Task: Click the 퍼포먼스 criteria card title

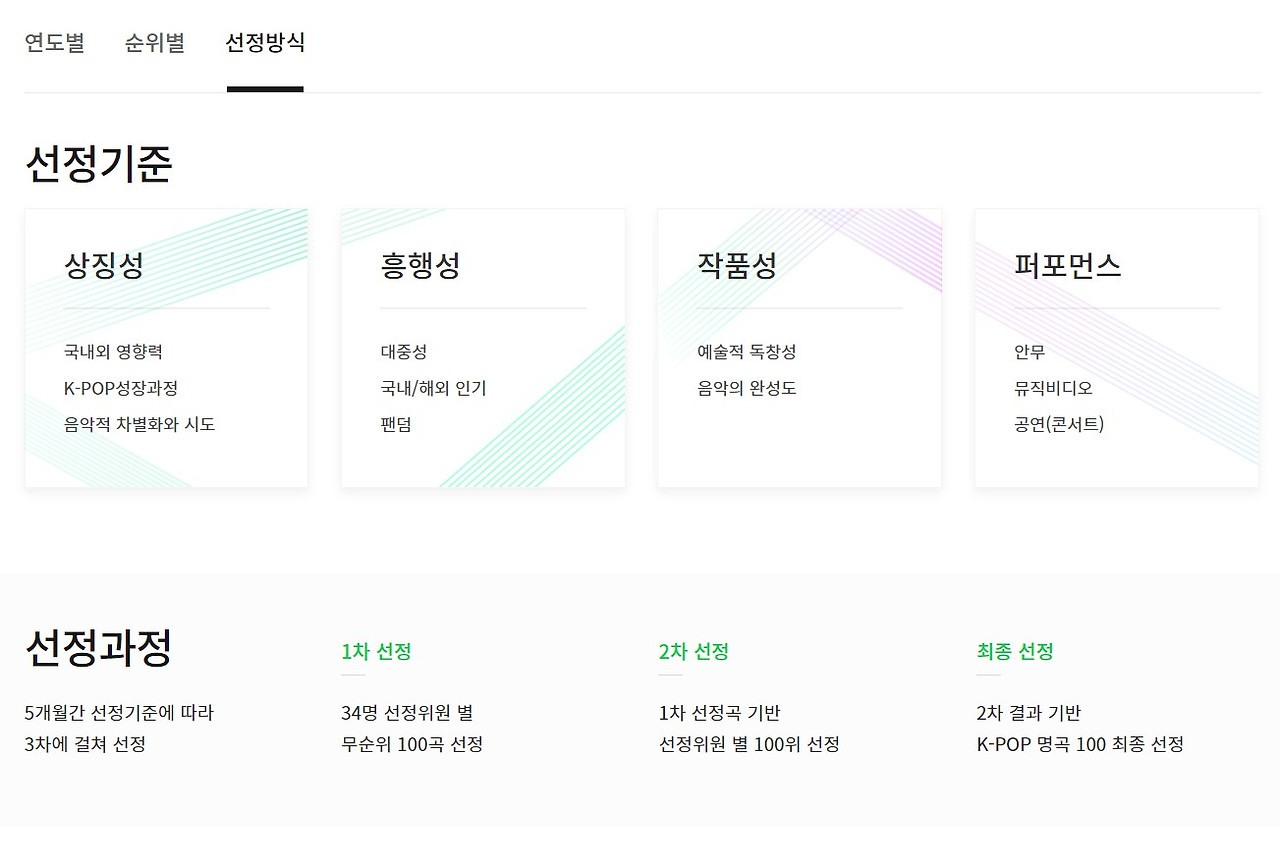Action: pos(1067,265)
